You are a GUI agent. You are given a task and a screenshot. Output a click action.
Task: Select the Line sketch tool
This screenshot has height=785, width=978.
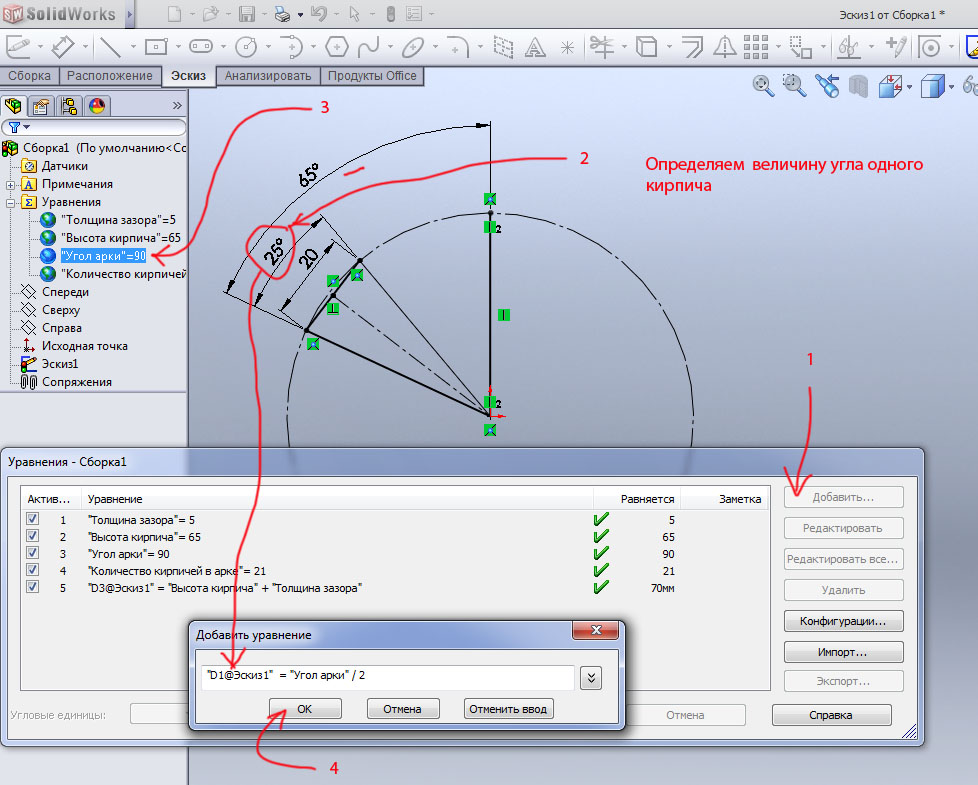(x=109, y=46)
